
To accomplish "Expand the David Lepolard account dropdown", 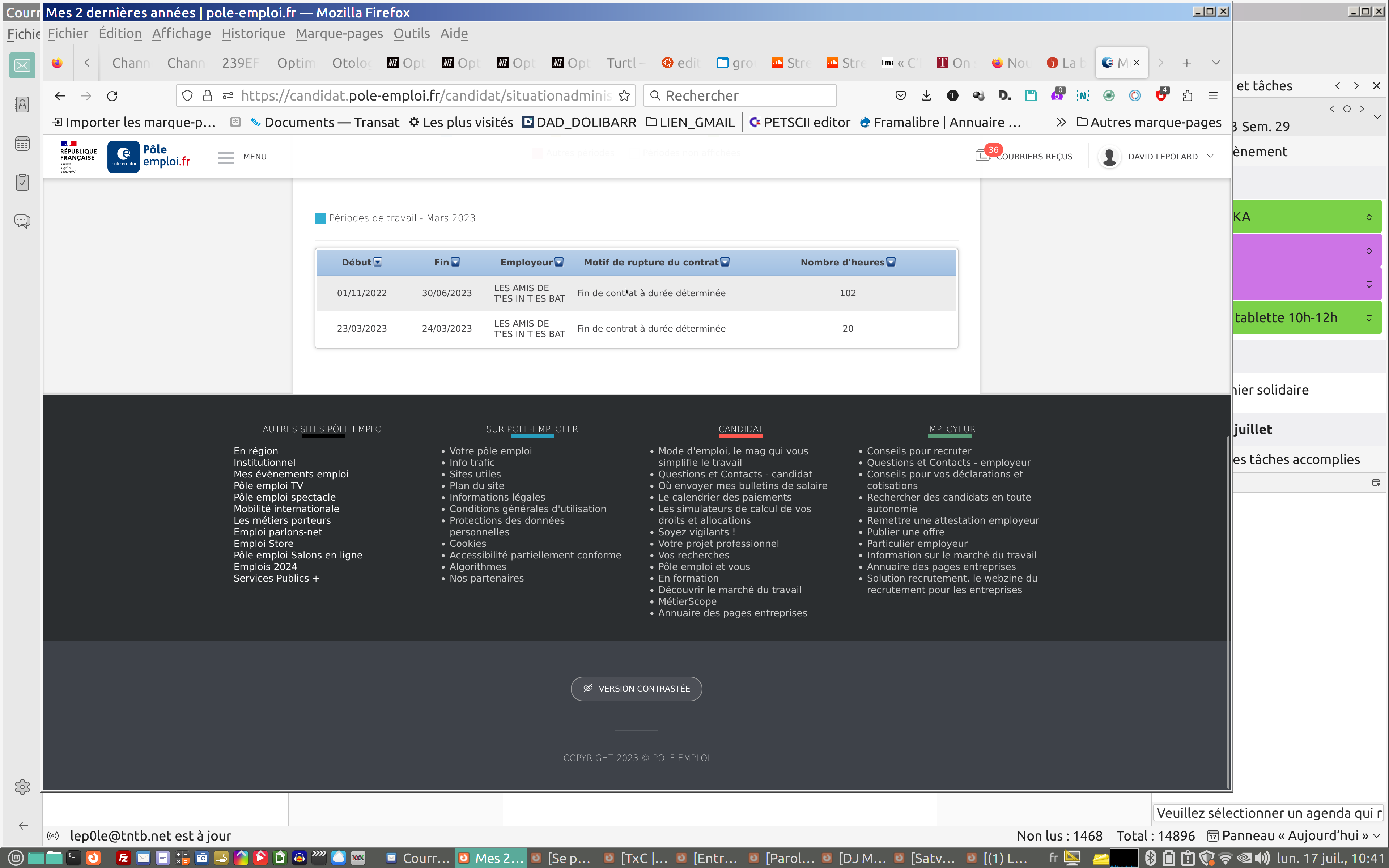I will (1210, 156).
